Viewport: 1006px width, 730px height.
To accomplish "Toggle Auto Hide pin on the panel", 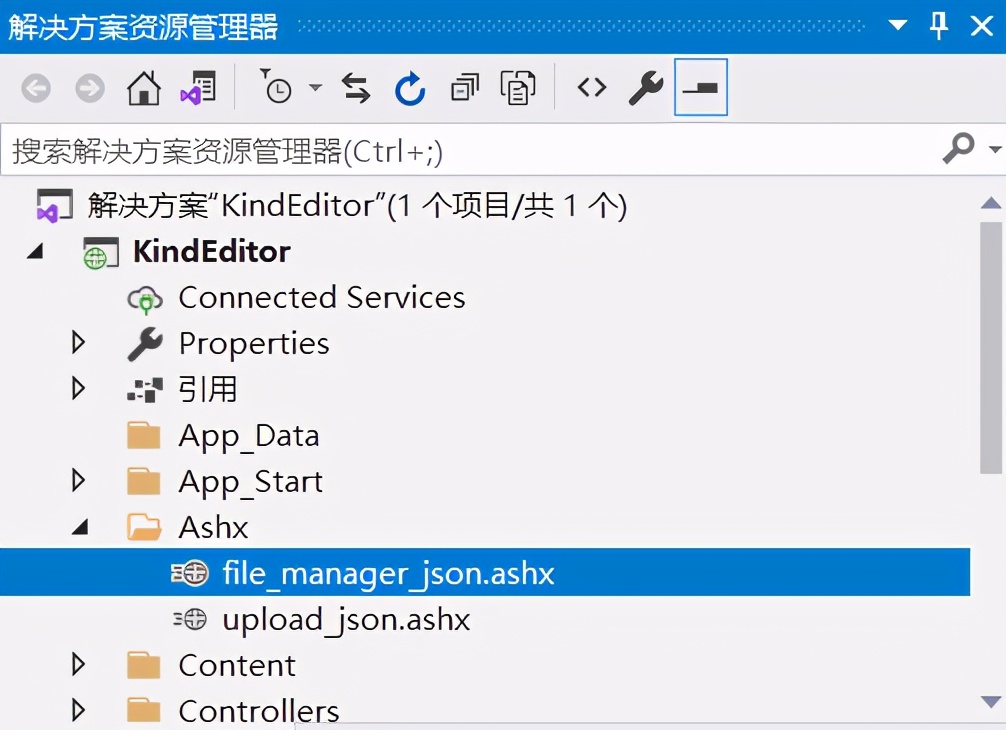I will tap(939, 26).
